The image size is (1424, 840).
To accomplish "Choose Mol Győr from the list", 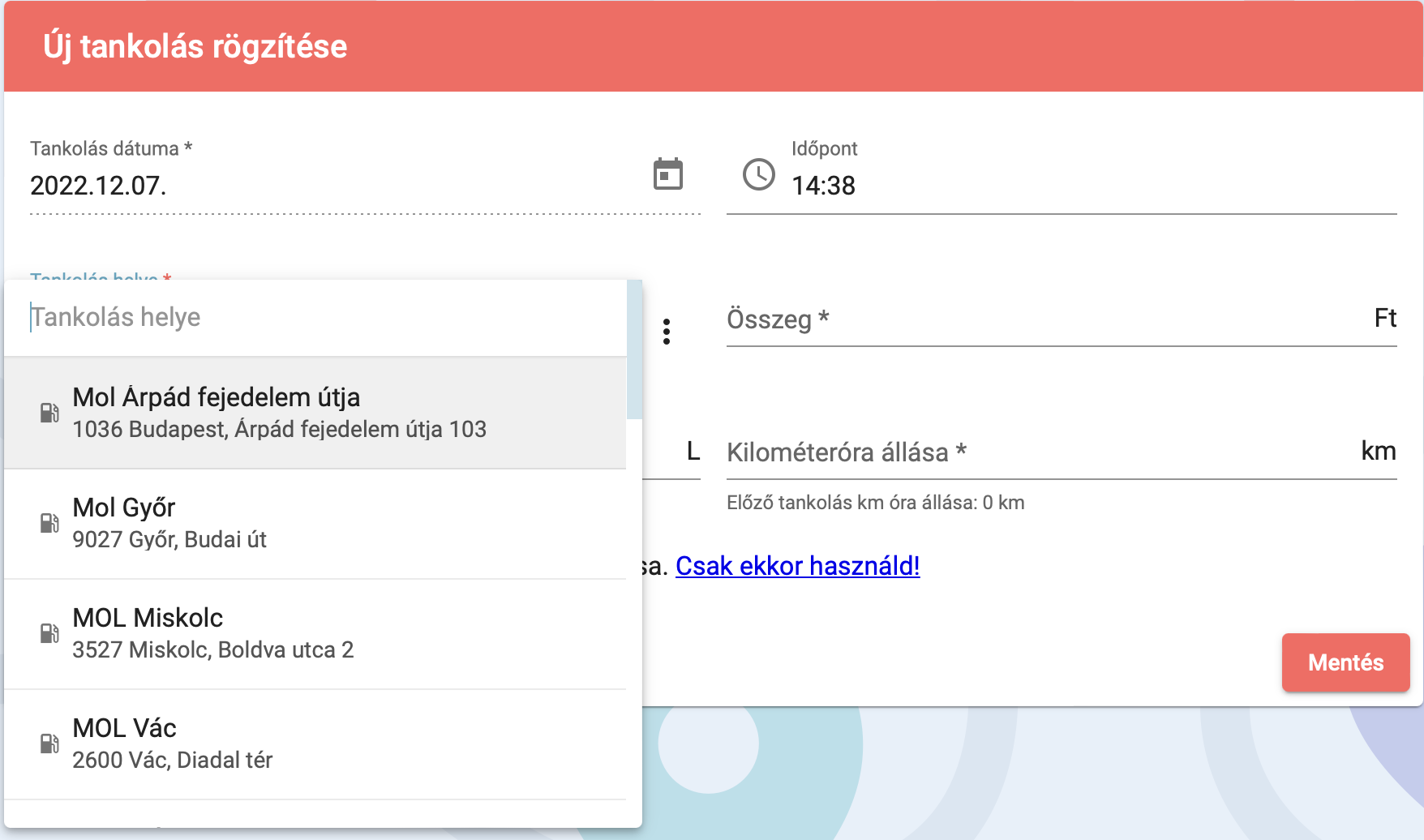I will click(x=315, y=524).
